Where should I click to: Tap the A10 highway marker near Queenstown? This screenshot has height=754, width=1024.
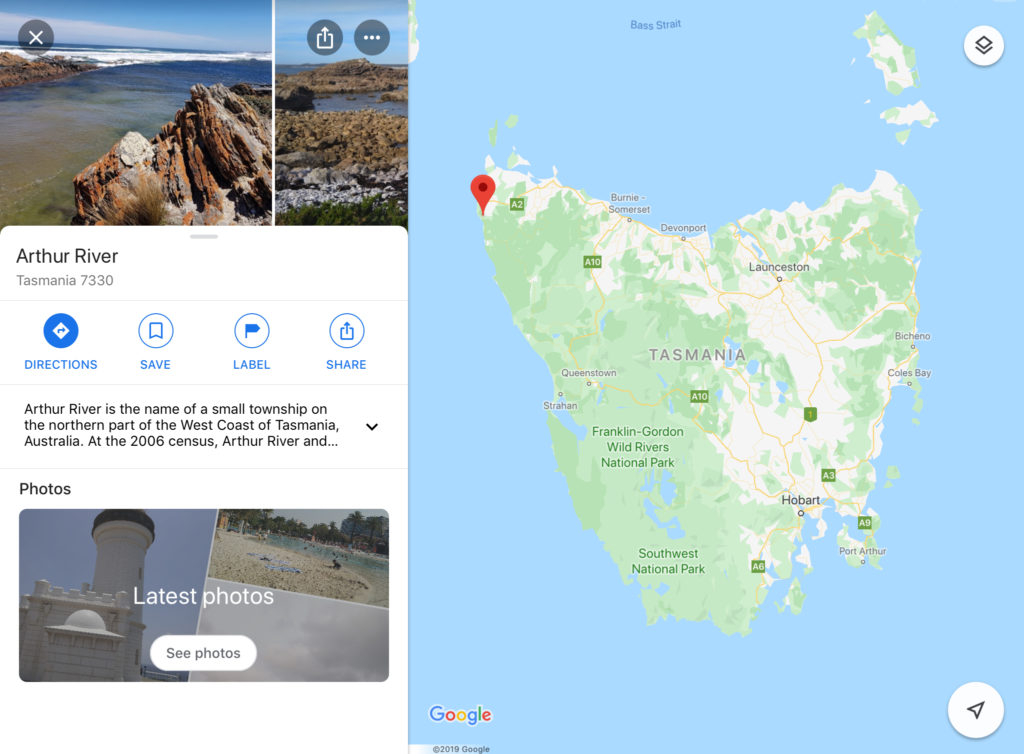tap(699, 396)
